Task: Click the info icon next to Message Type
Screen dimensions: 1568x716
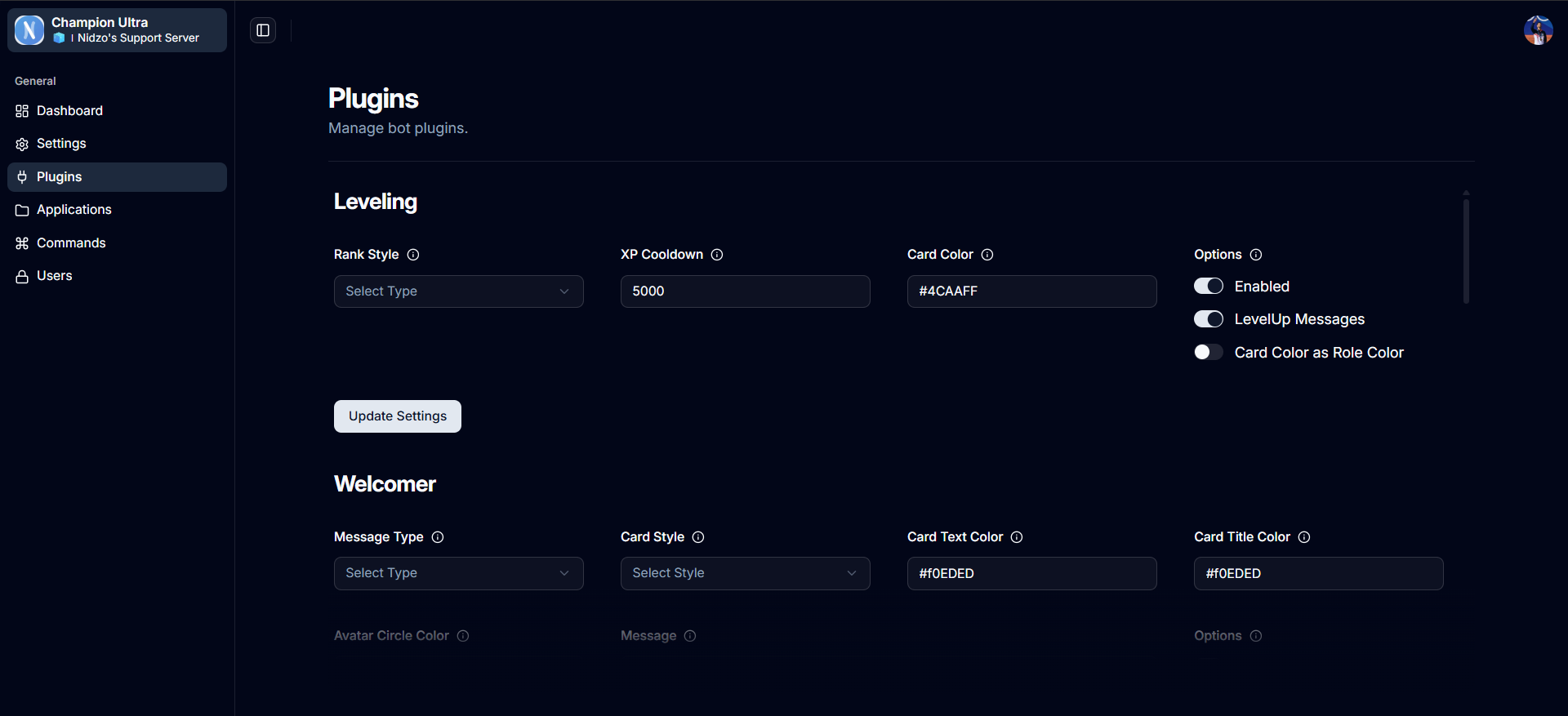Action: coord(438,537)
